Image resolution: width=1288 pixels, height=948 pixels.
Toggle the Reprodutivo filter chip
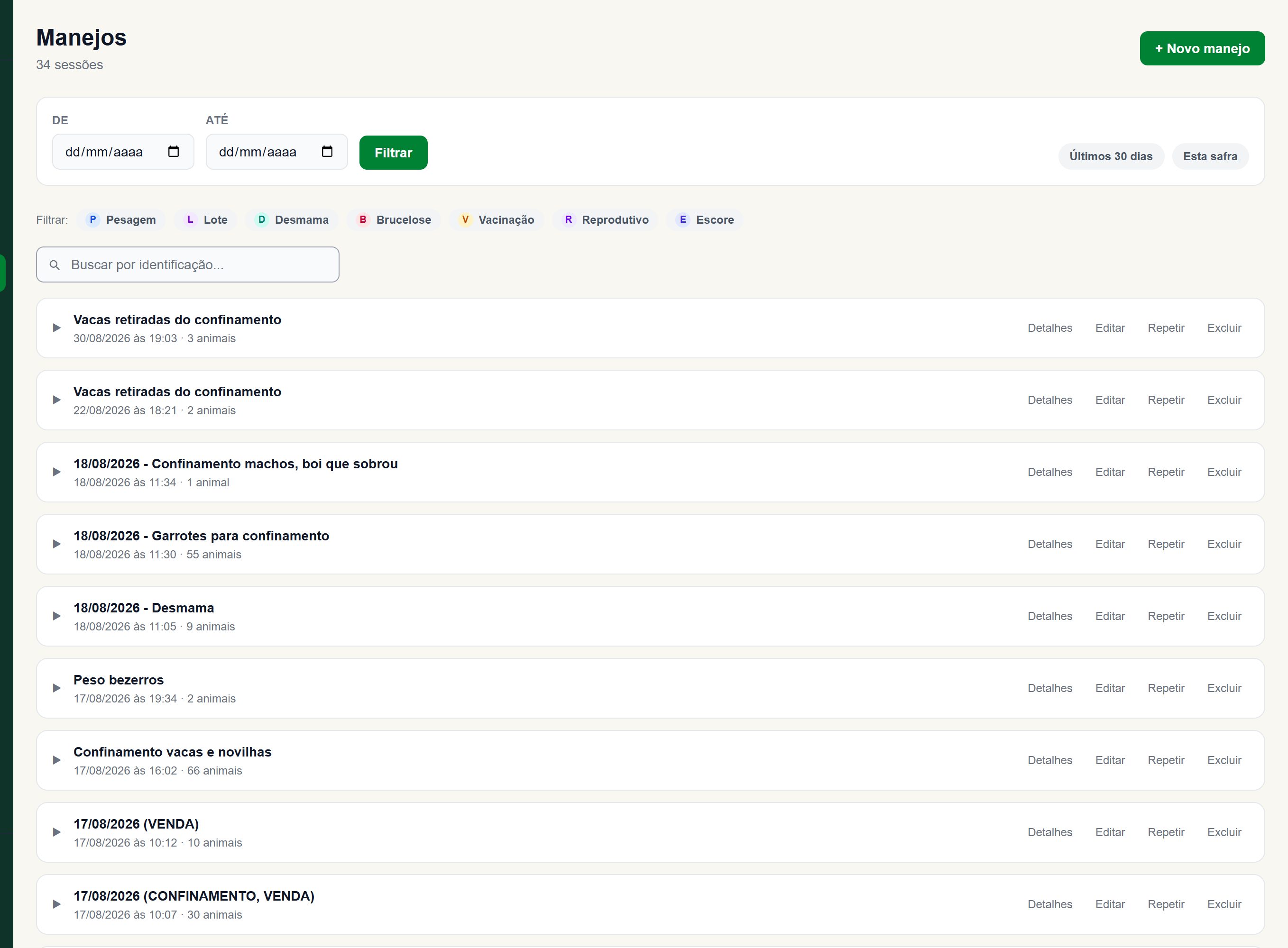click(x=605, y=220)
